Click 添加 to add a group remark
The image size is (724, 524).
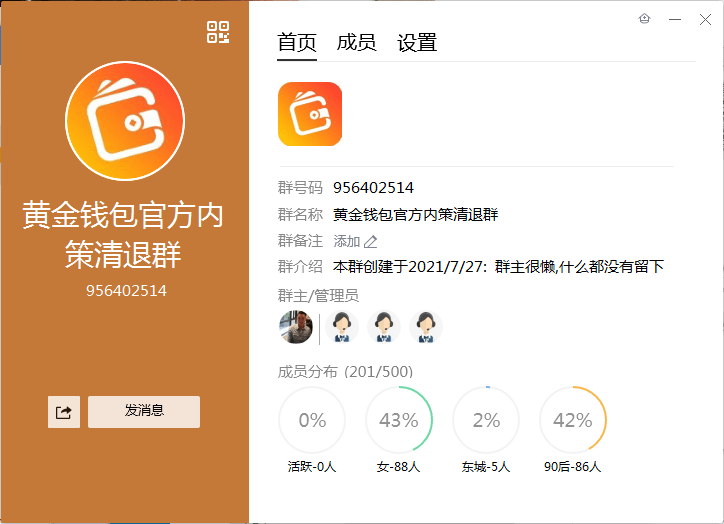click(x=347, y=241)
